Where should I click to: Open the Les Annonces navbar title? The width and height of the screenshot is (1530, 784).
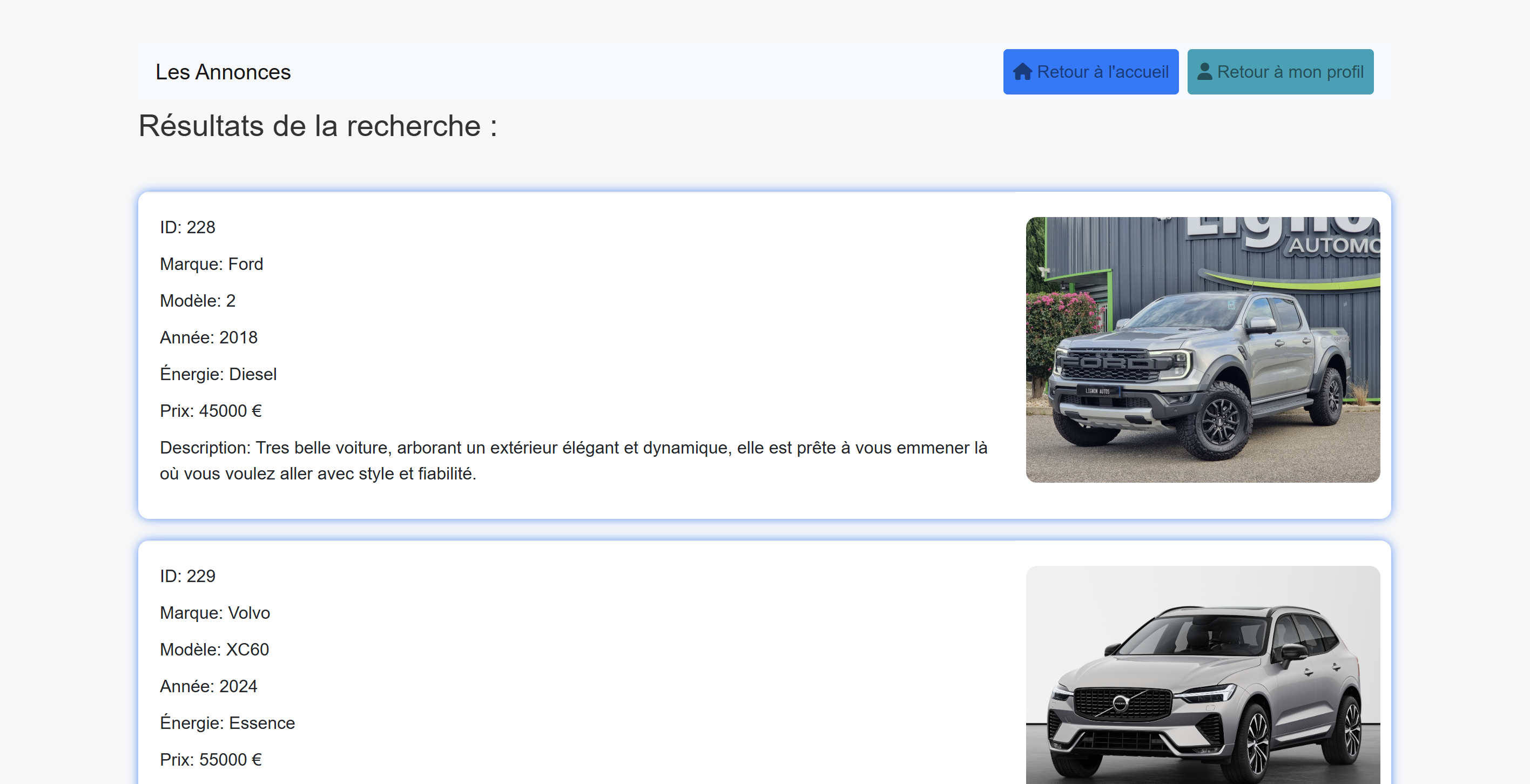click(223, 72)
